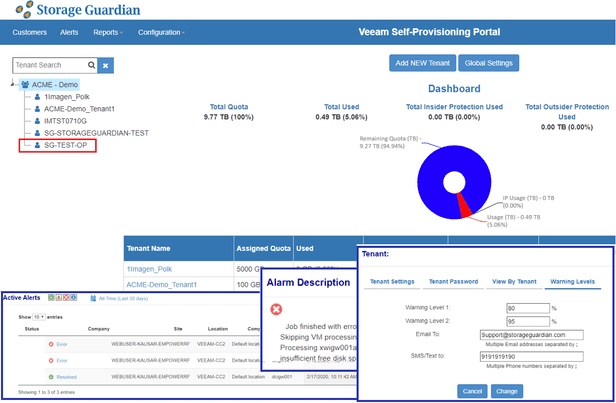Click the Warning Level 1 field
616x403 pixels.
click(528, 308)
